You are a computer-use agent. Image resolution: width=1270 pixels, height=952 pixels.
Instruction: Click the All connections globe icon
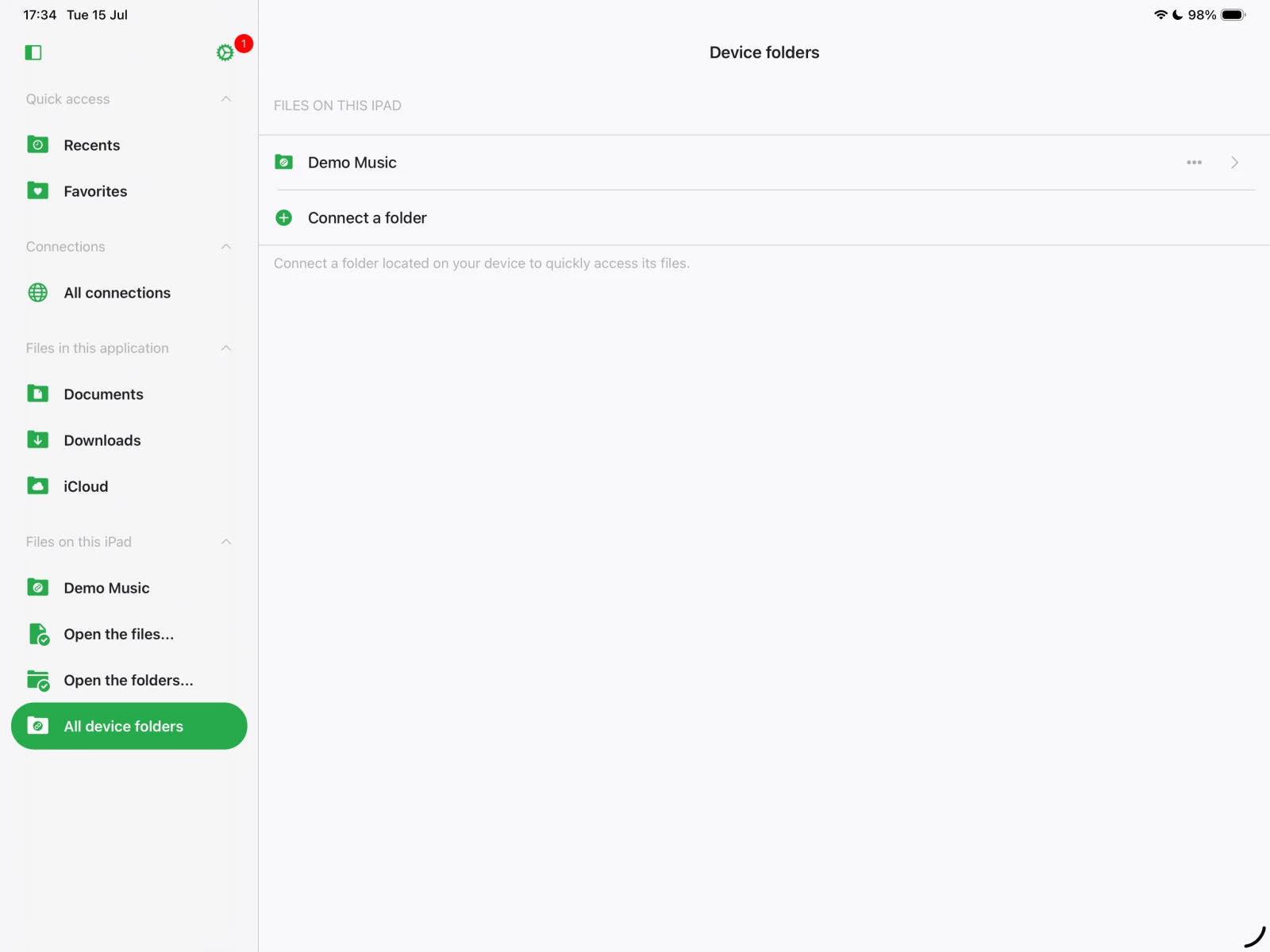pos(37,293)
